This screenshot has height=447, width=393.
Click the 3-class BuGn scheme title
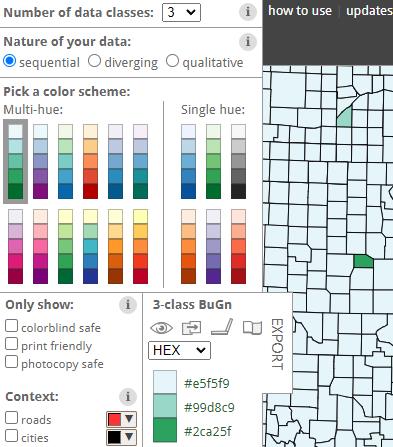pyautogui.click(x=192, y=305)
